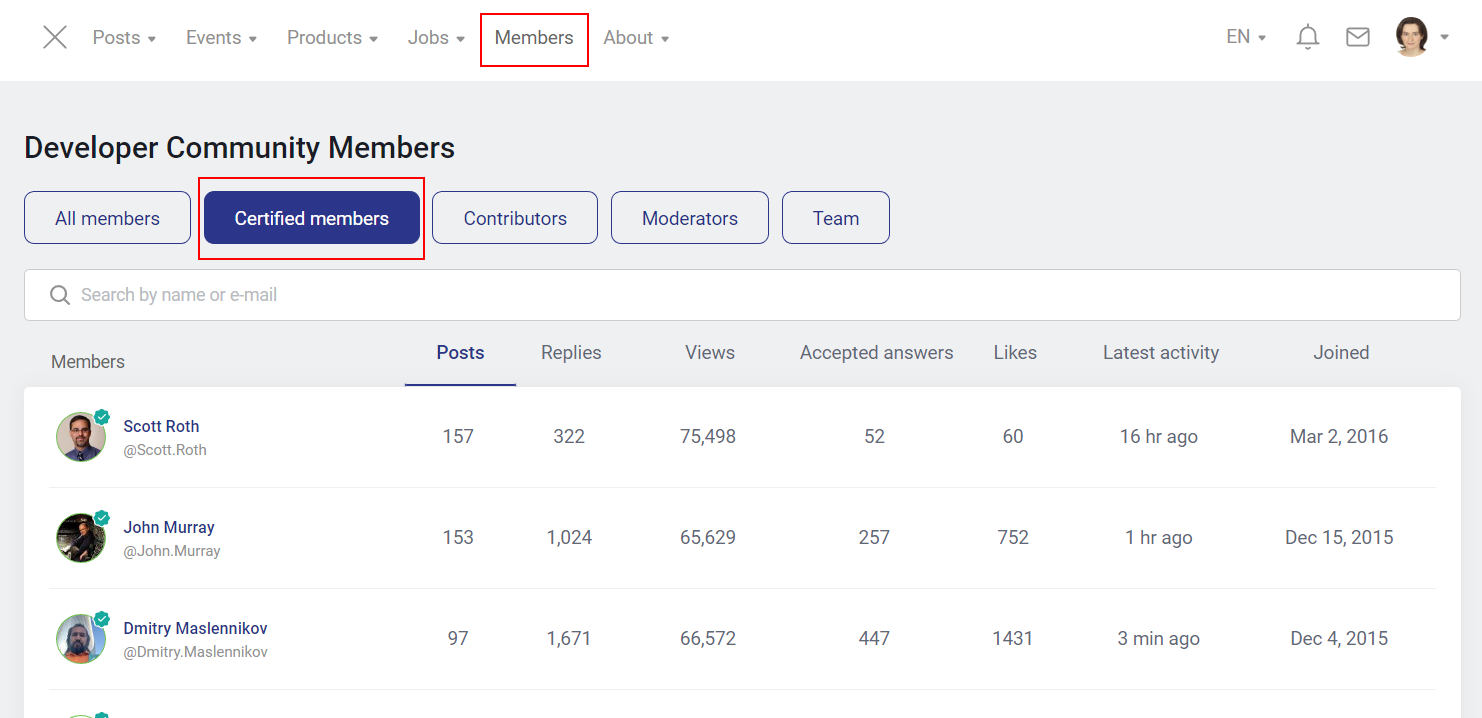Open the Members nav item
Viewport: 1482px width, 718px height.
(x=534, y=38)
